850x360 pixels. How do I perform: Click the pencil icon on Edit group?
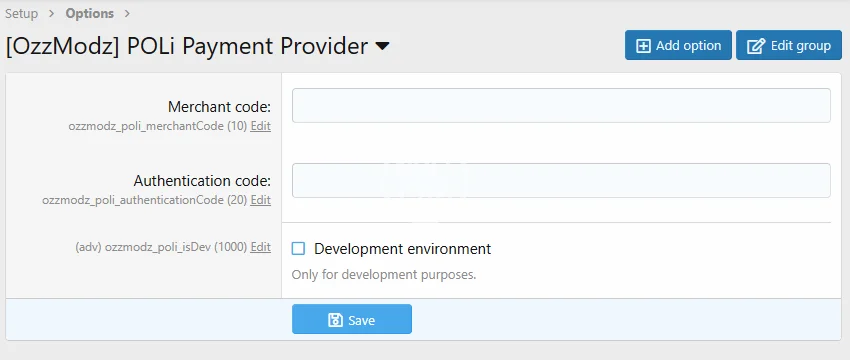[x=755, y=46]
